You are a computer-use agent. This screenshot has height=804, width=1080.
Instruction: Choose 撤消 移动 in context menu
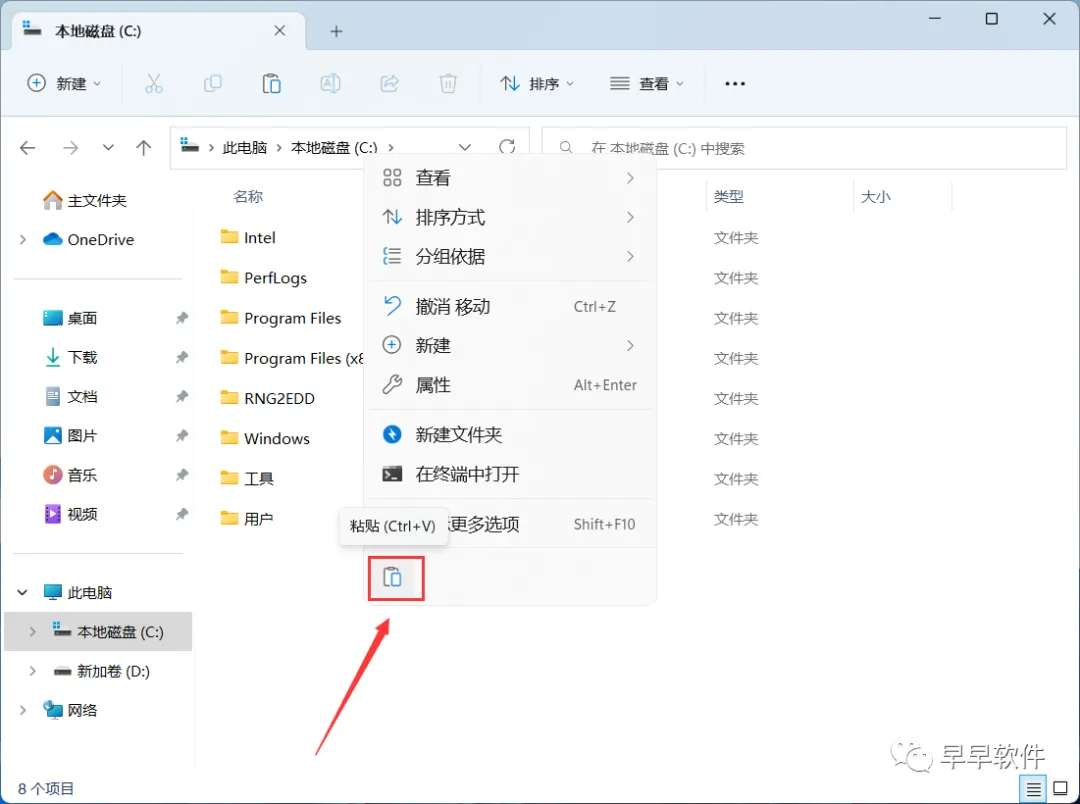point(510,307)
